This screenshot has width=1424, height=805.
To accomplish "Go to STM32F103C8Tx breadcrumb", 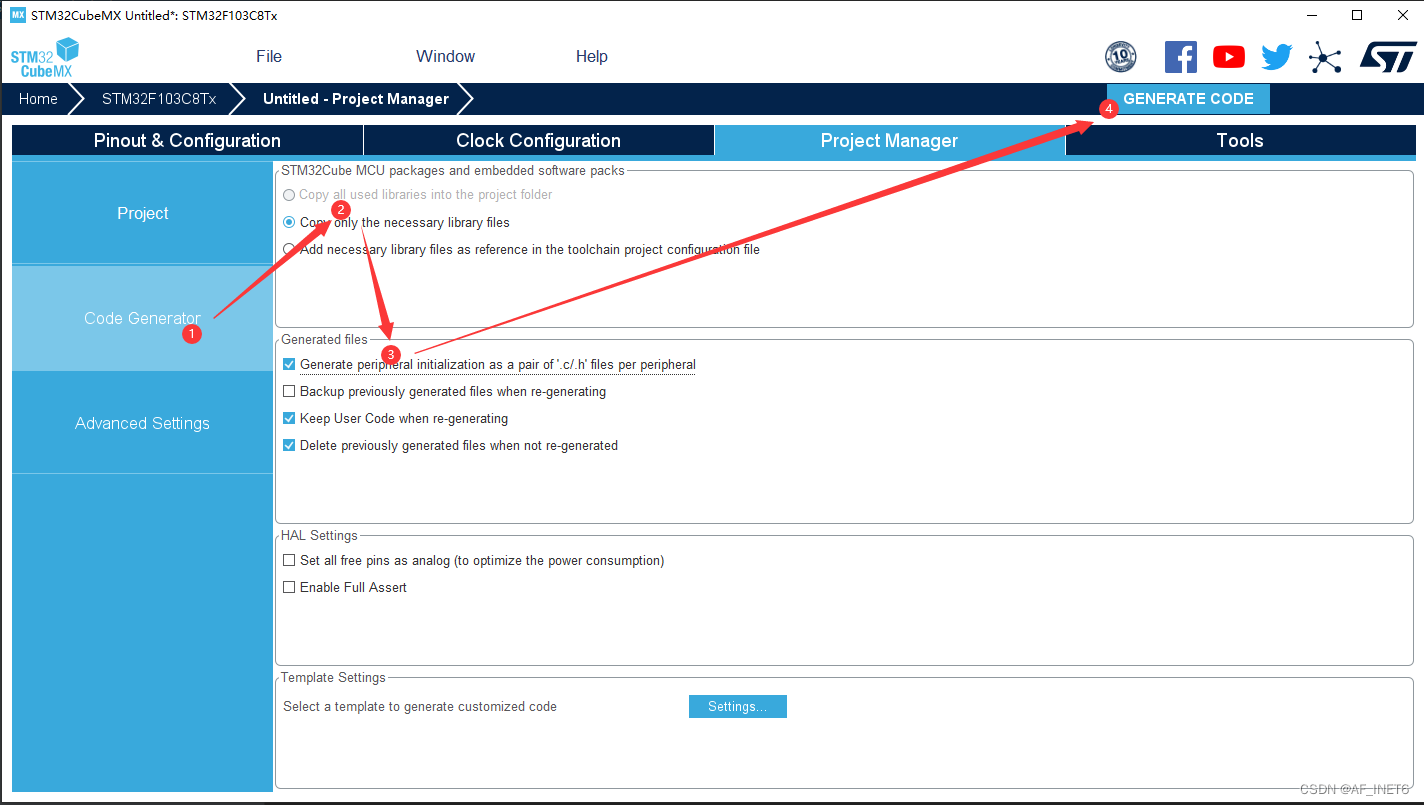I will tap(159, 99).
